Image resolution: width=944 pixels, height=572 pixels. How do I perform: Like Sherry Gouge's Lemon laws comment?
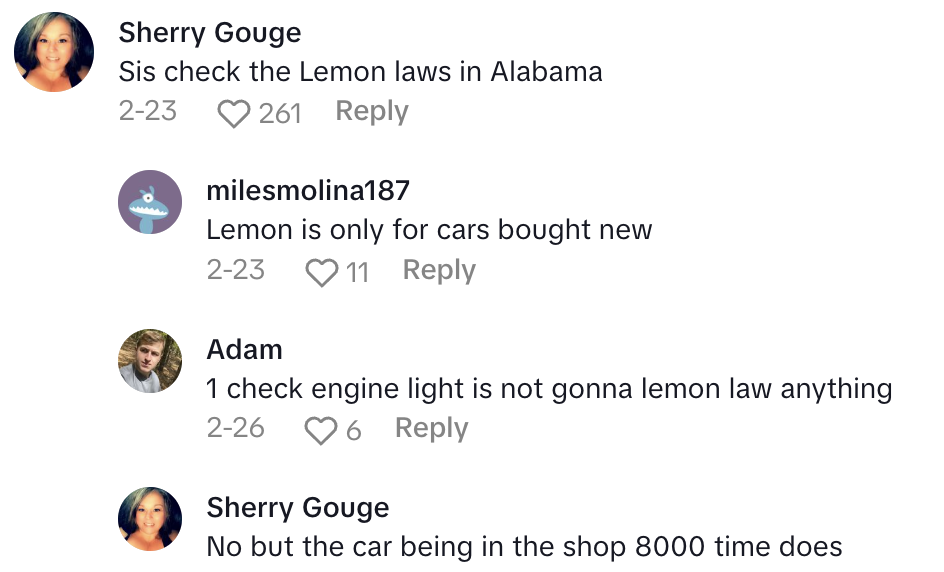coord(234,113)
